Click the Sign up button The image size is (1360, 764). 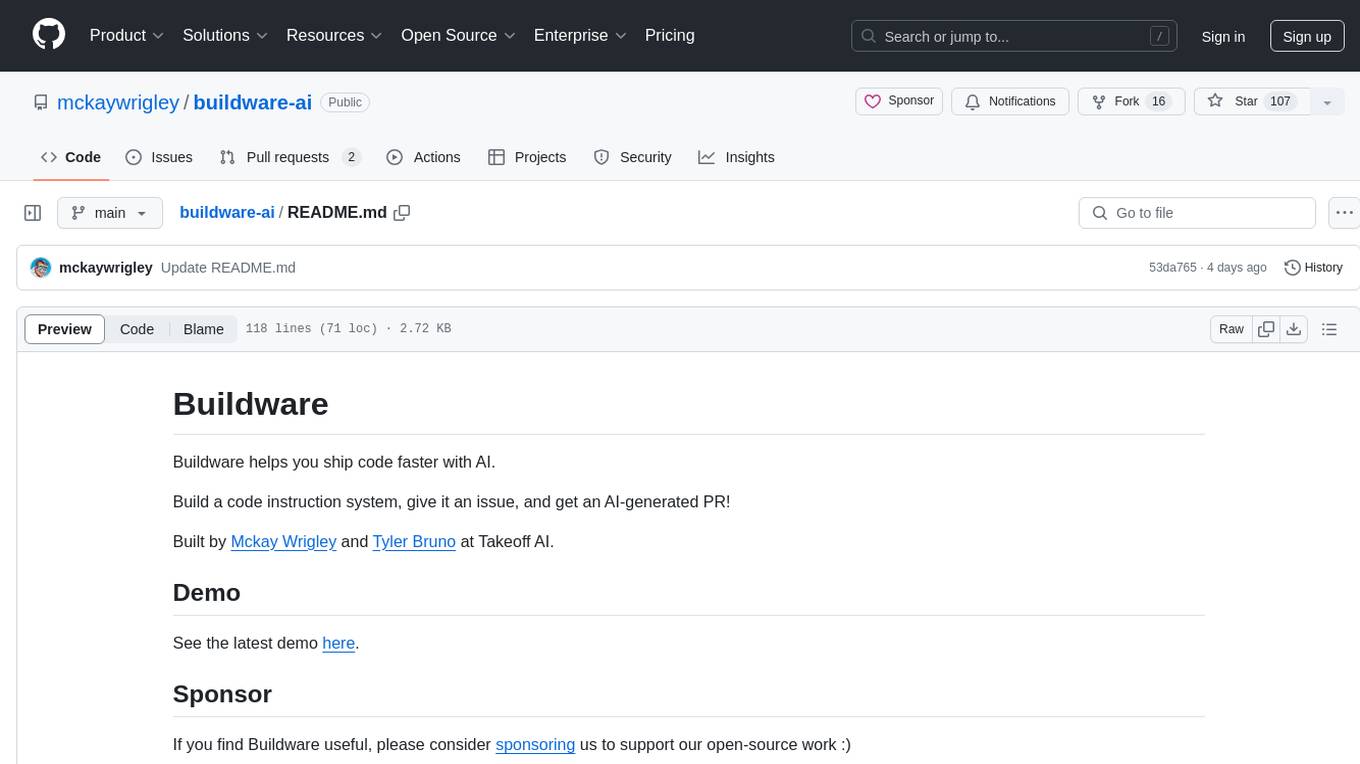(1307, 36)
